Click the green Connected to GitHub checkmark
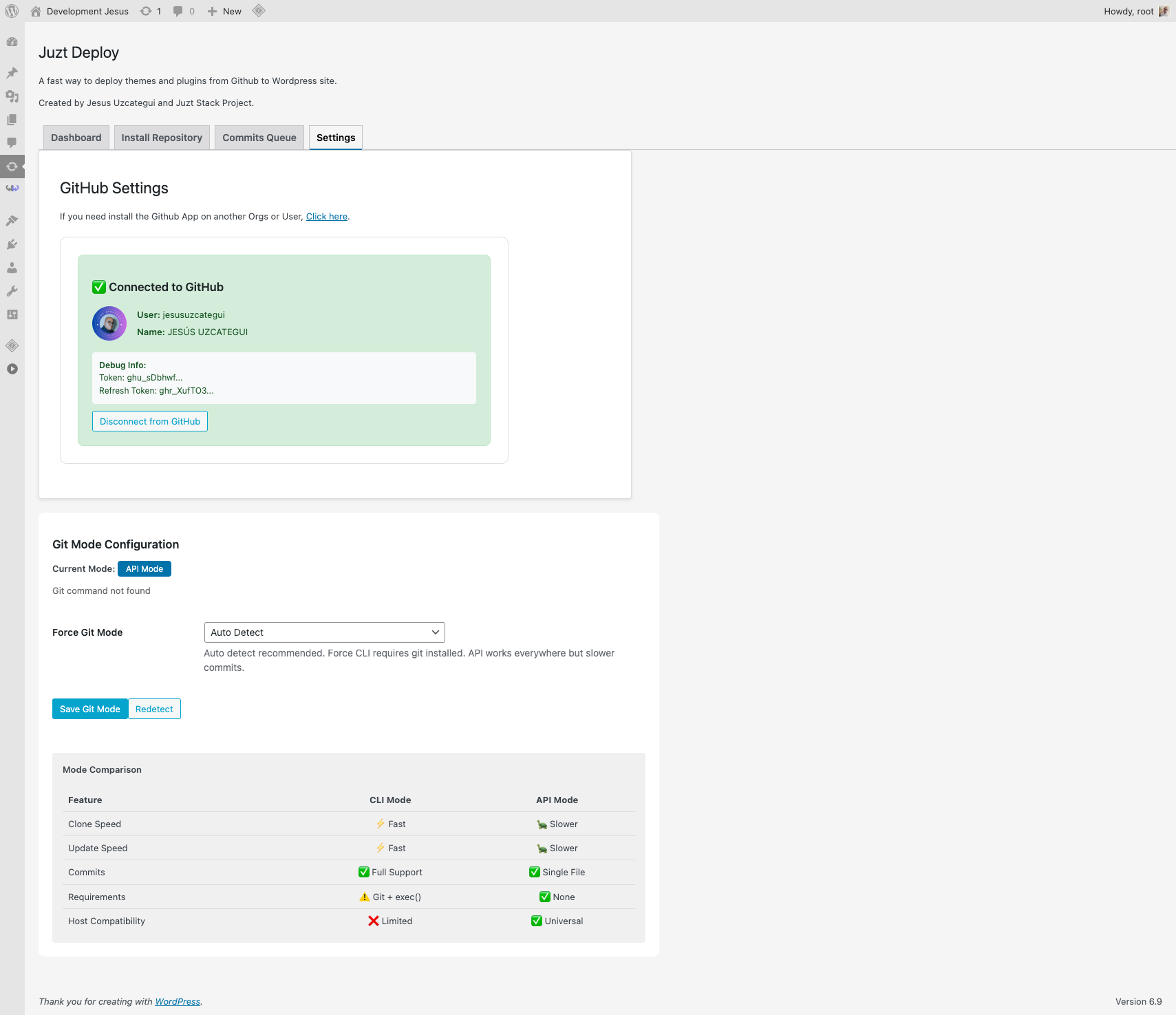This screenshot has height=1015, width=1176. click(99, 287)
